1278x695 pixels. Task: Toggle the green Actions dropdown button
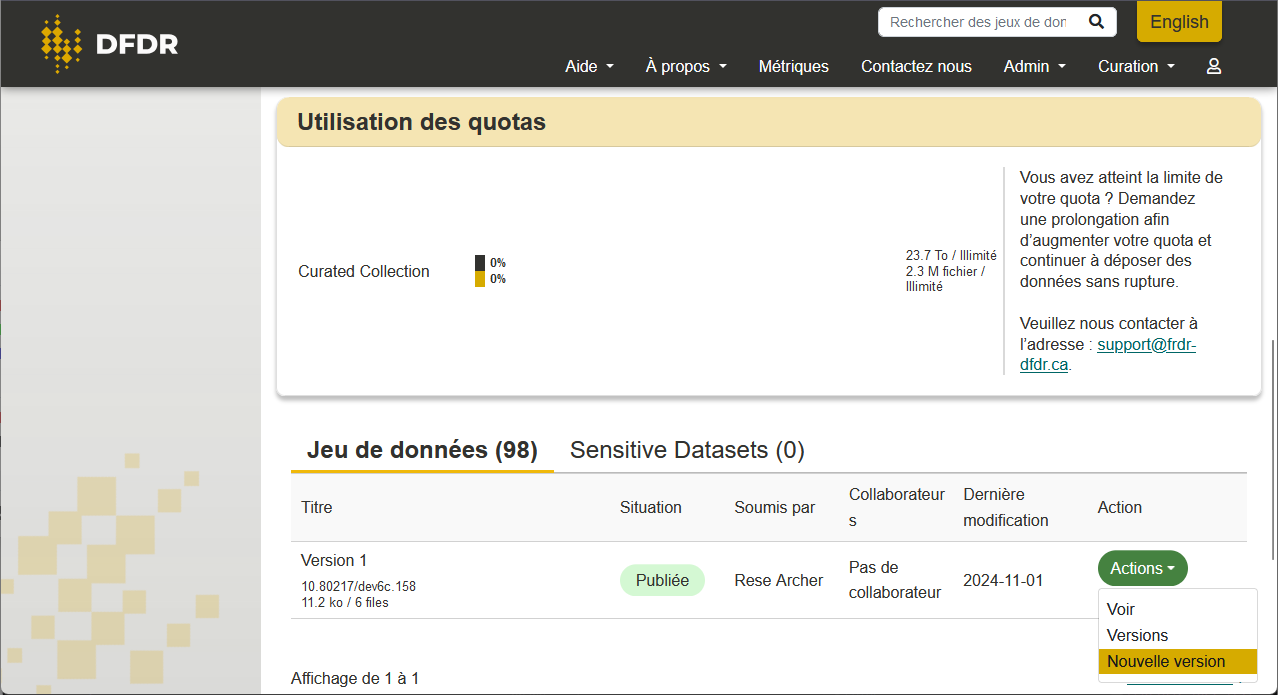pos(1142,568)
